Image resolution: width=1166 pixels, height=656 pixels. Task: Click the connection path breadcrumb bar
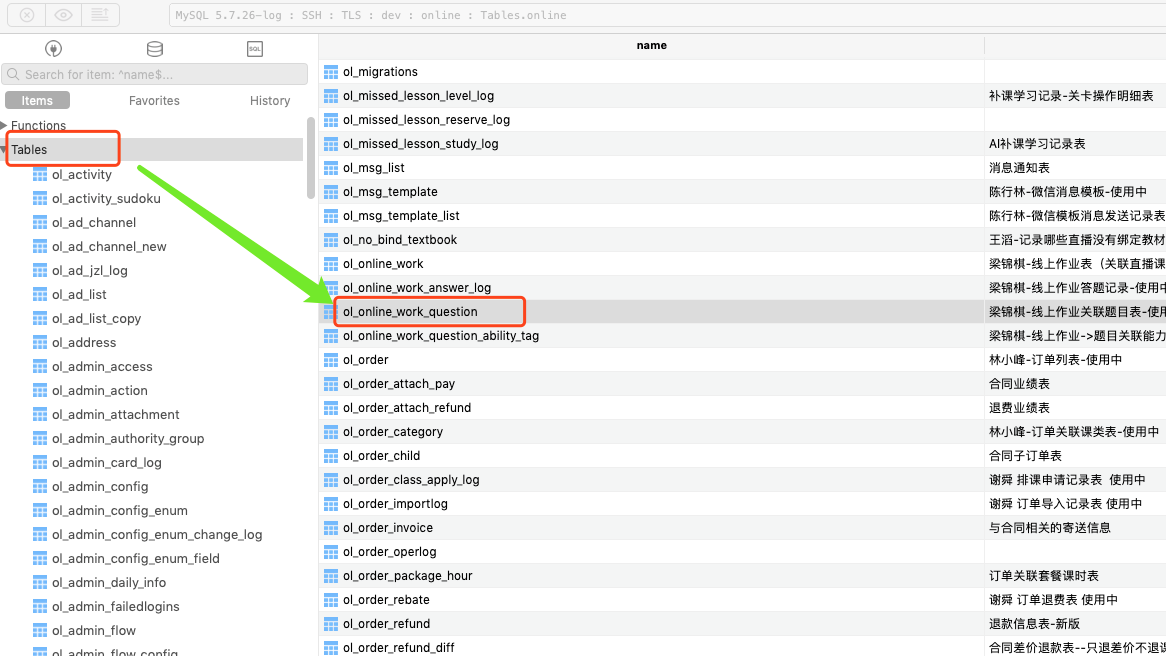point(667,15)
